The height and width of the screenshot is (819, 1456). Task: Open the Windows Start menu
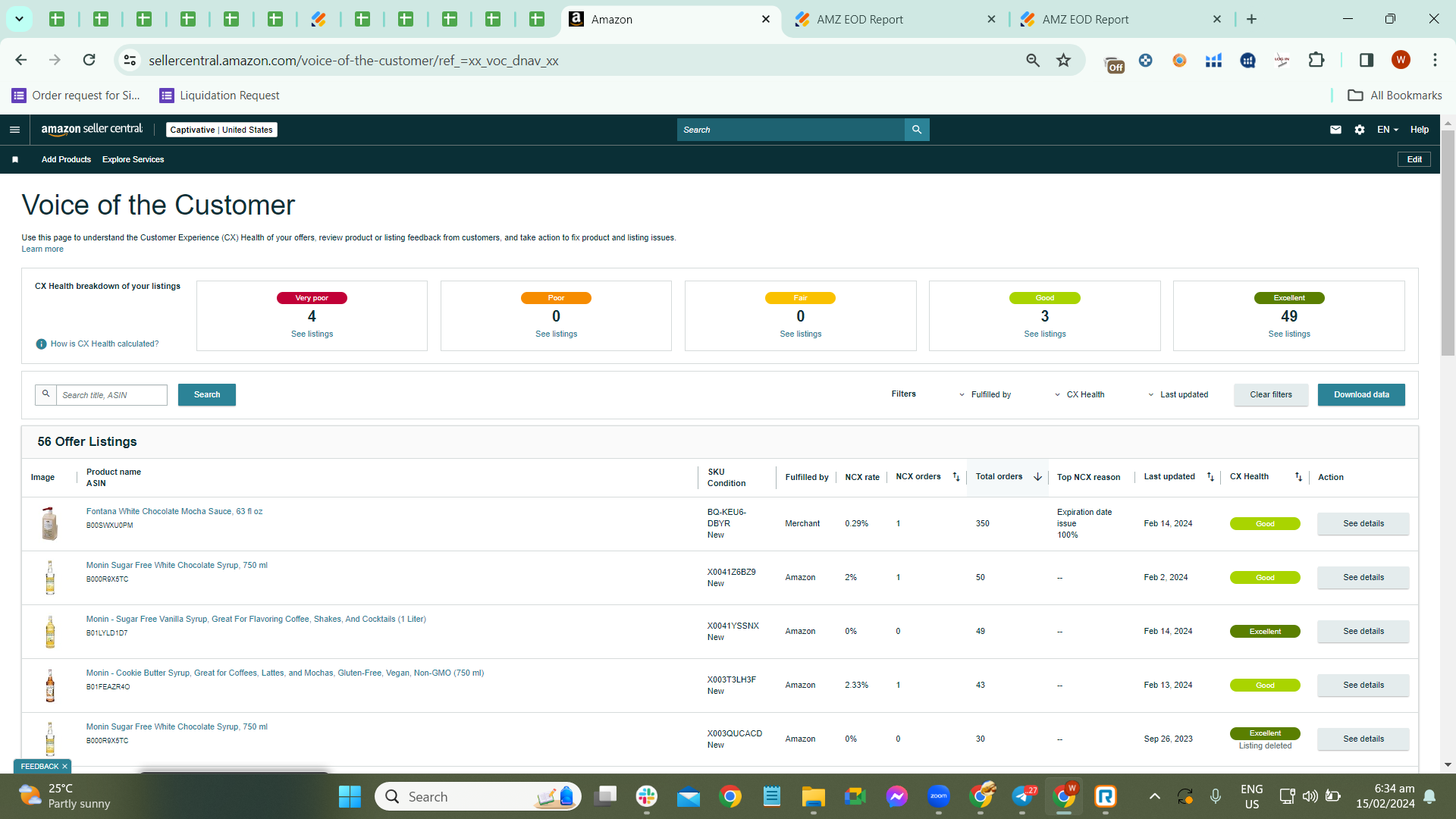350,796
